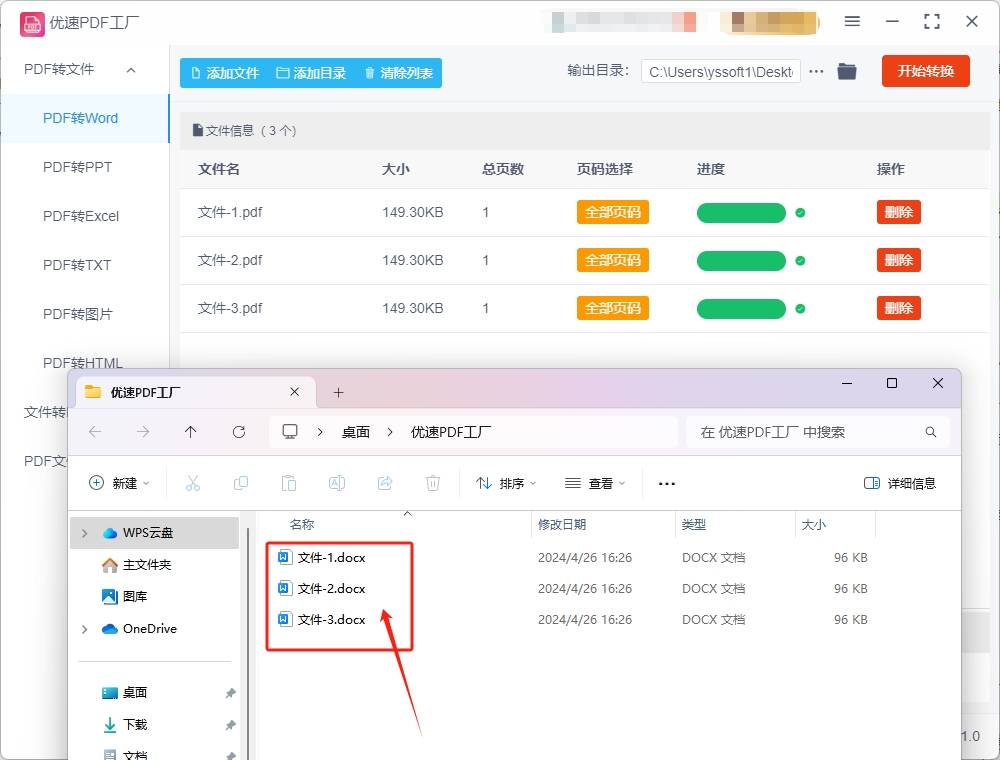Click the green done icon for 文件-1.pdf
1000x760 pixels.
(x=800, y=213)
